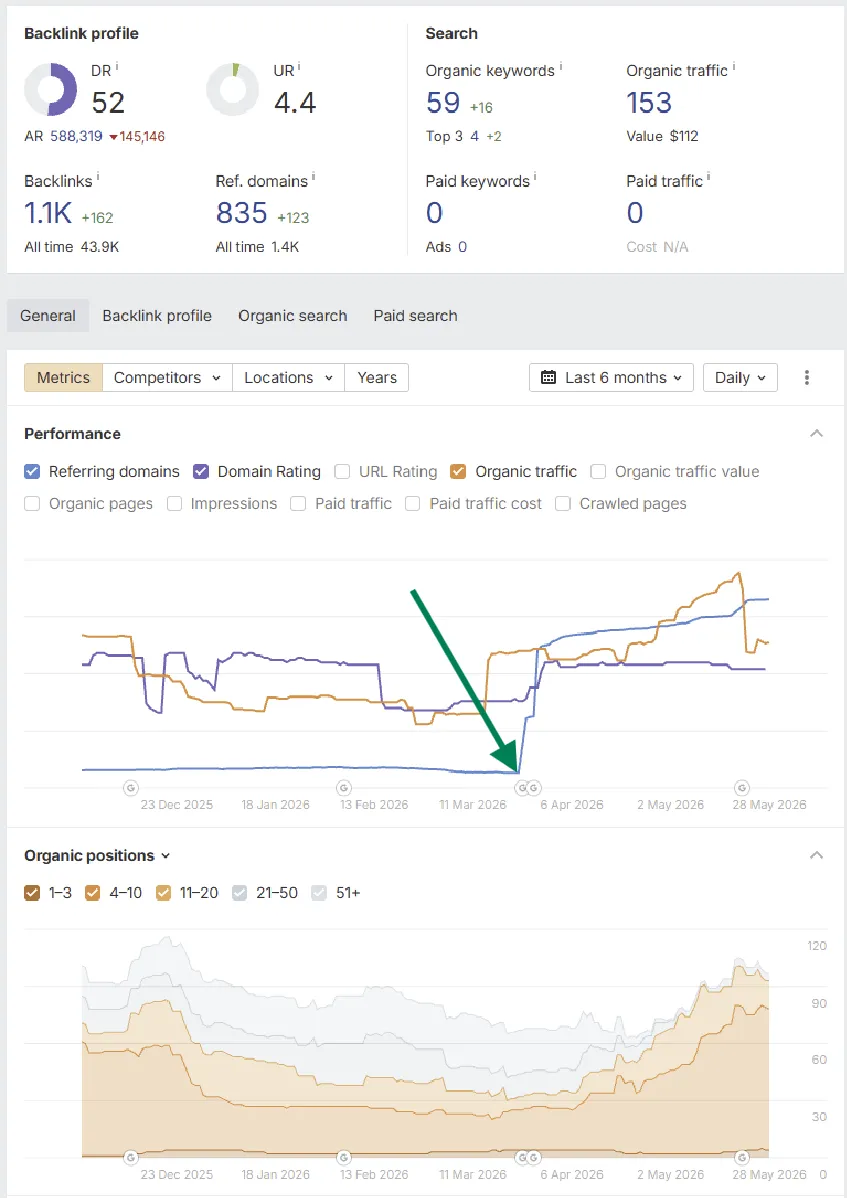Click the calendar icon in date range
847x1198 pixels.
point(548,377)
